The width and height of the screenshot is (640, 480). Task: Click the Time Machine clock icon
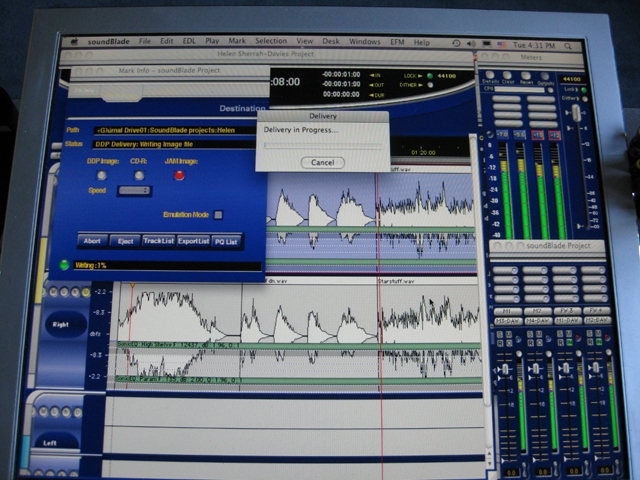(456, 43)
